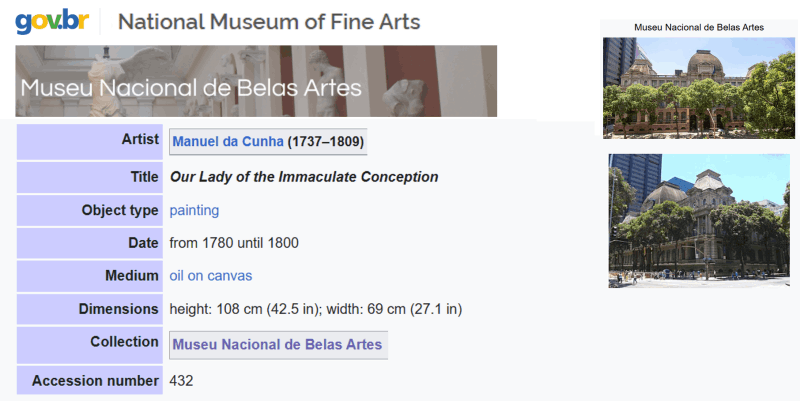Click the 'Our Lady of the Immaculate Conception' title text

[x=304, y=177]
